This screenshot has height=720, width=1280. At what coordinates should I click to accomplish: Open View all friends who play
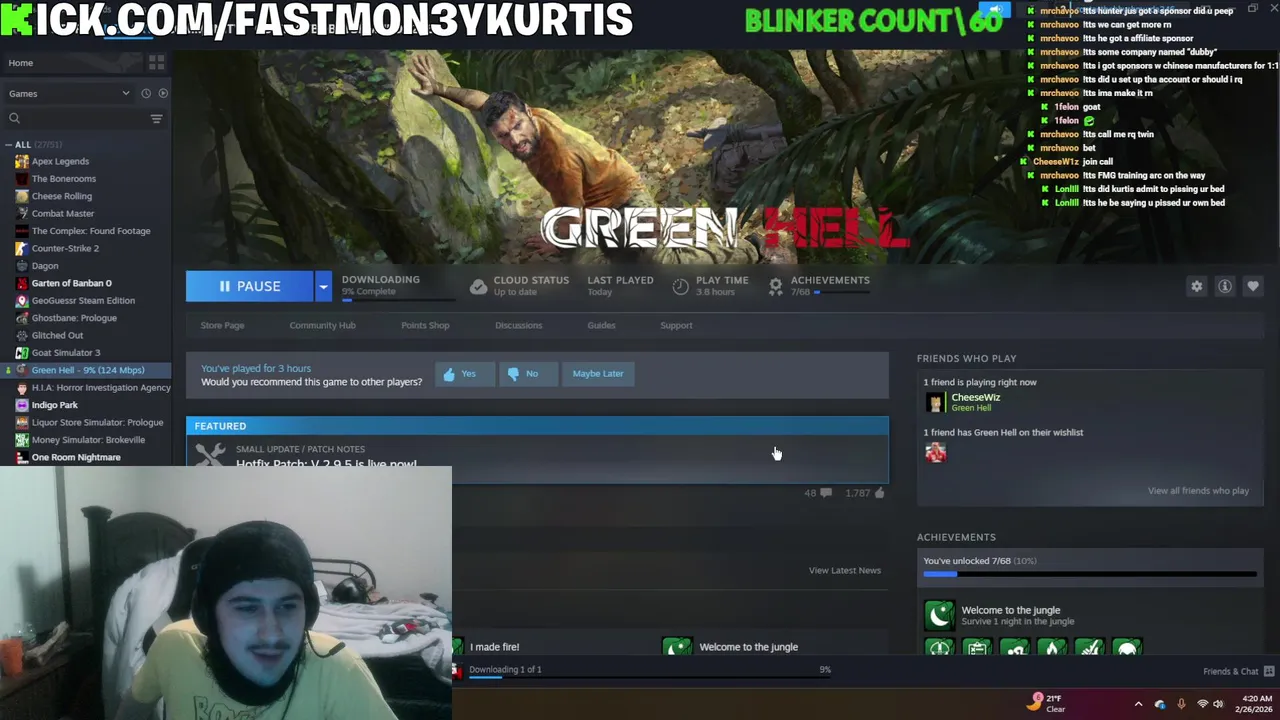pos(1198,491)
